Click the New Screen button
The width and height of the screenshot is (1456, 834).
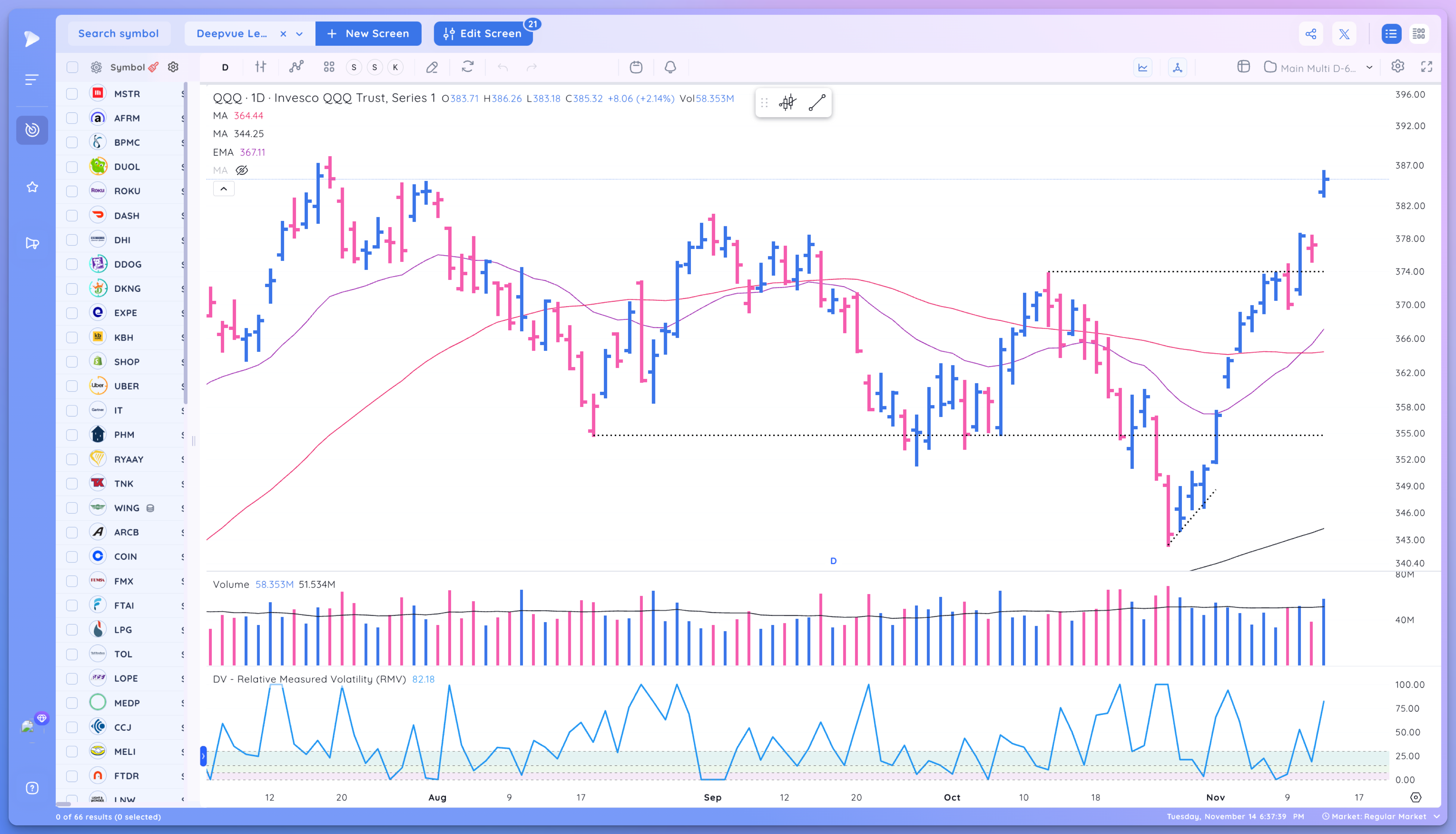(x=368, y=34)
